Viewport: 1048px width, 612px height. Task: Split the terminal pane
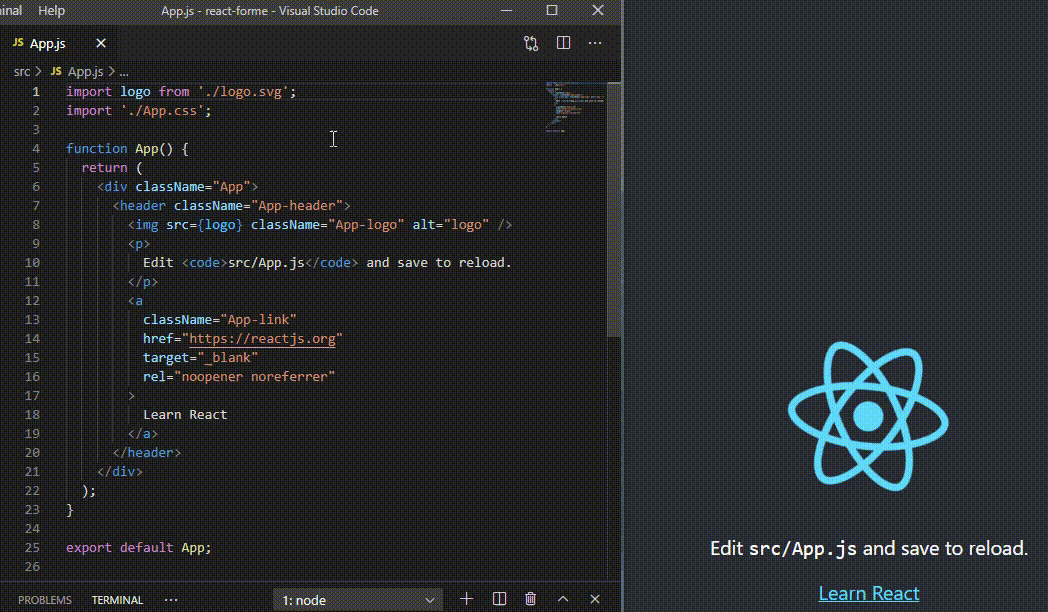tap(499, 599)
